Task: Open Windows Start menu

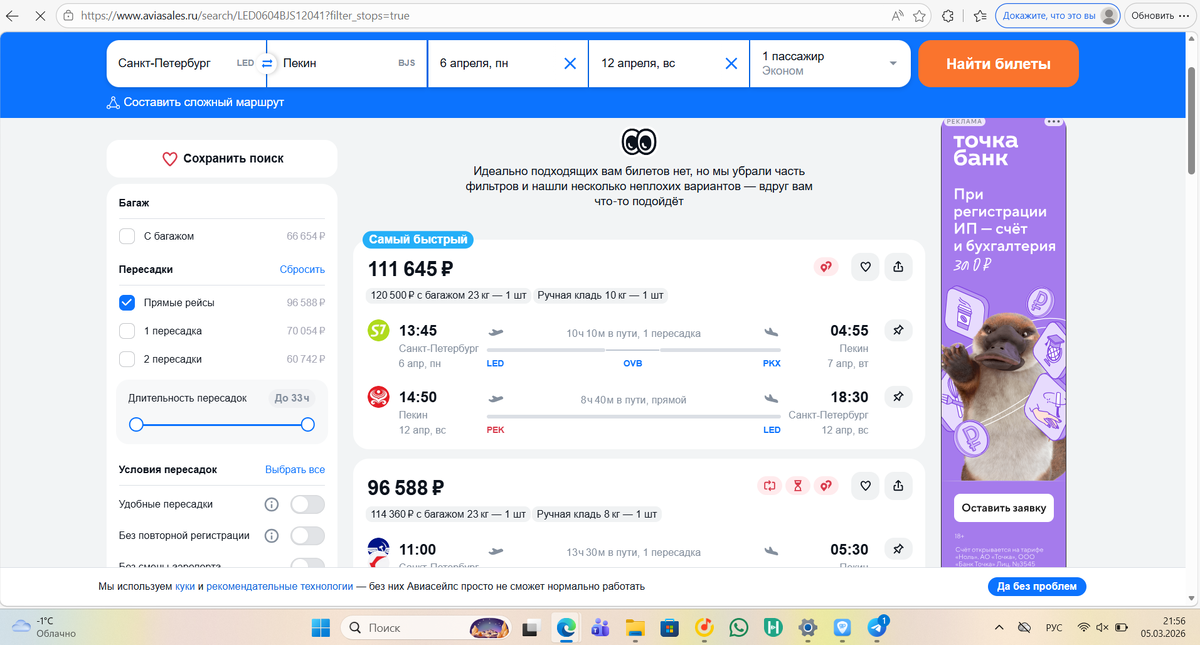Action: tap(321, 627)
